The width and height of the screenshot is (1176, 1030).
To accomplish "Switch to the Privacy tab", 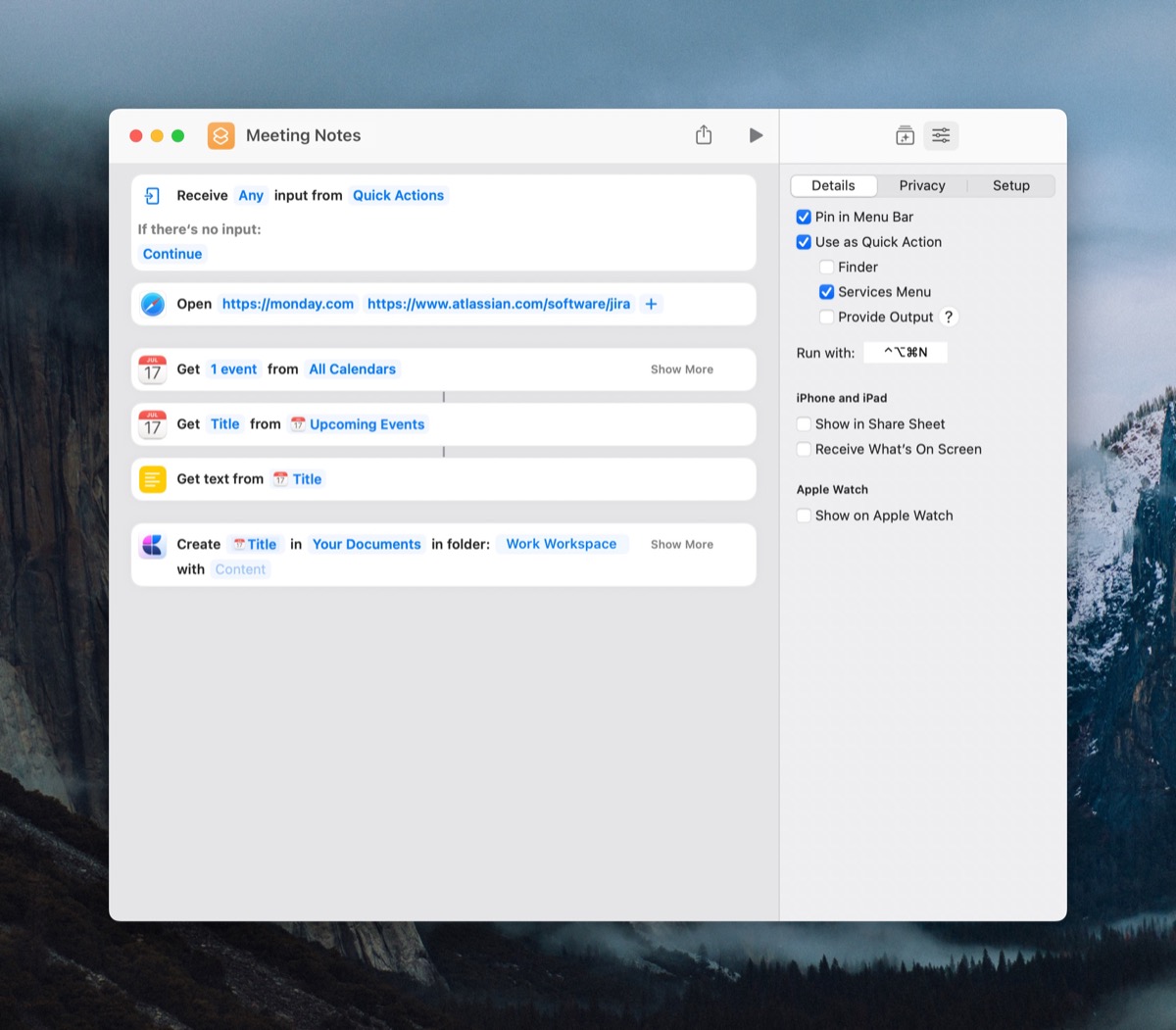I will pyautogui.click(x=922, y=185).
